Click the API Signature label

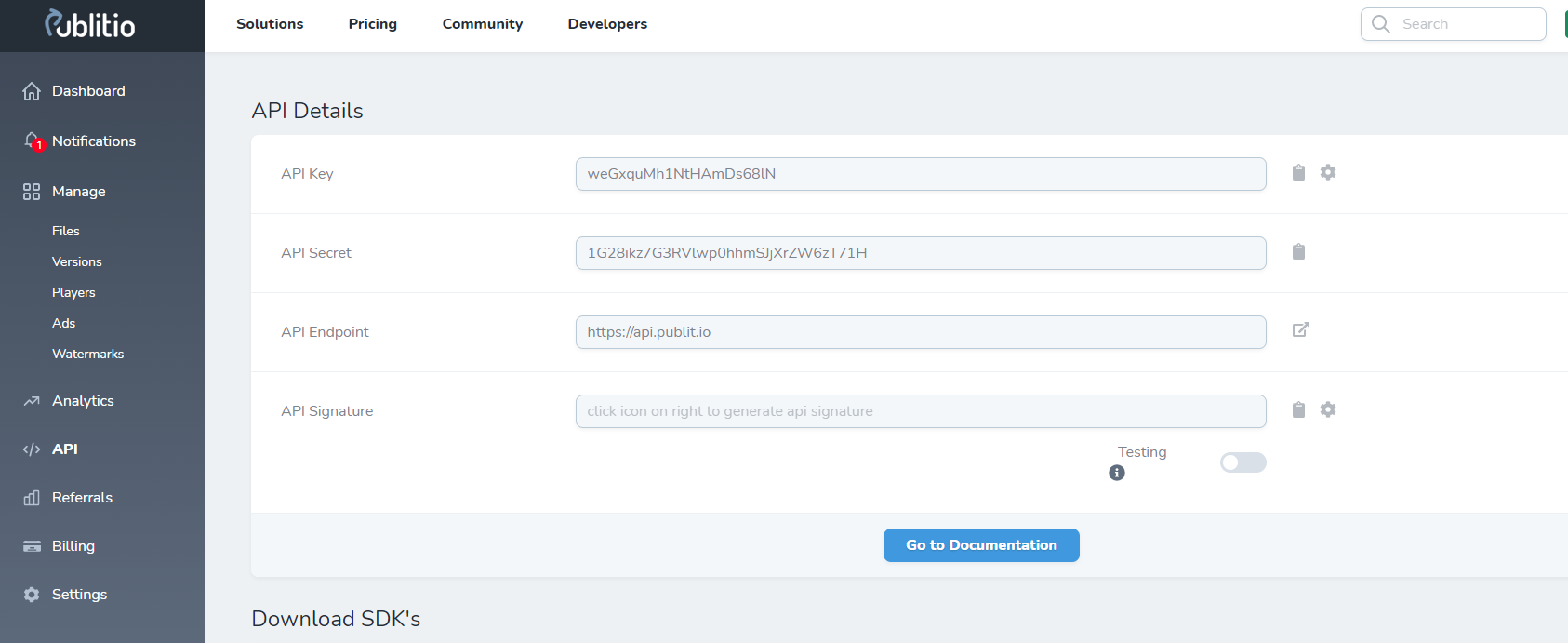(x=326, y=411)
